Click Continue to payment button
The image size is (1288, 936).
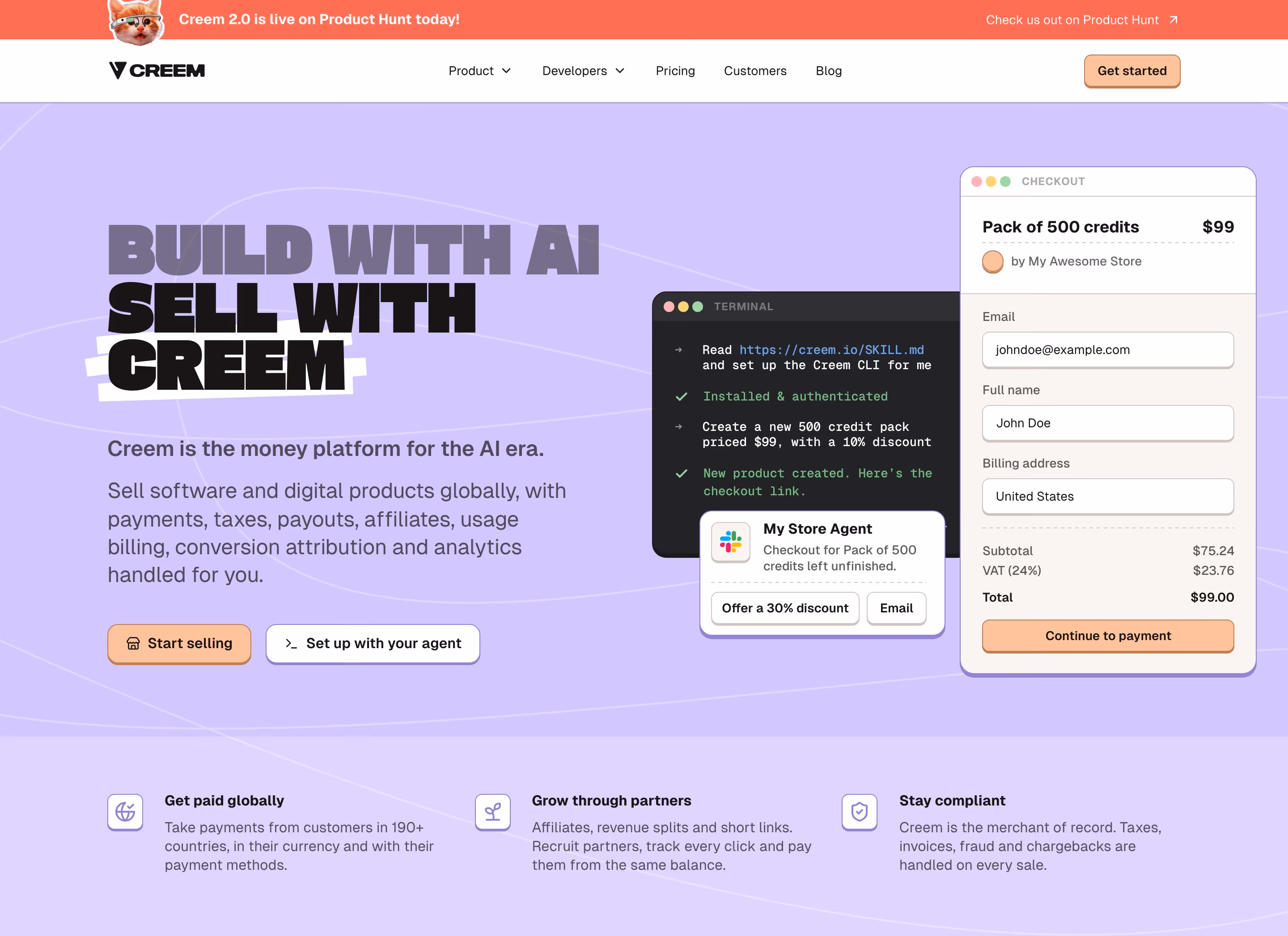tap(1107, 636)
